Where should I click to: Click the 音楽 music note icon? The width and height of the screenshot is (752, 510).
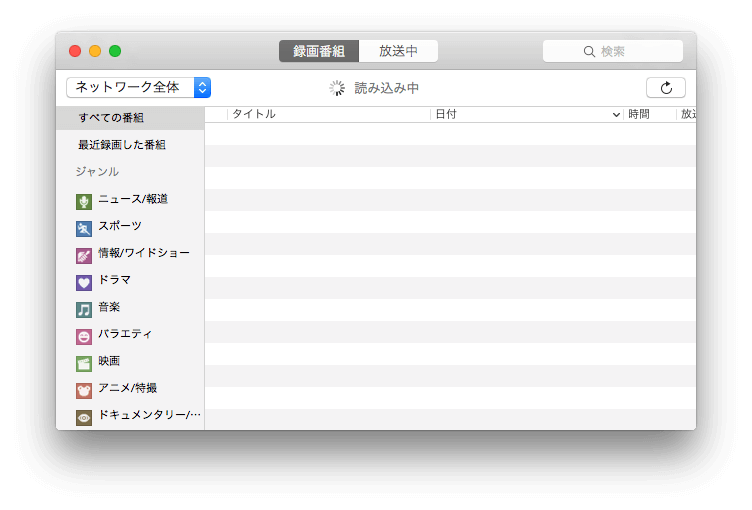coord(83,310)
